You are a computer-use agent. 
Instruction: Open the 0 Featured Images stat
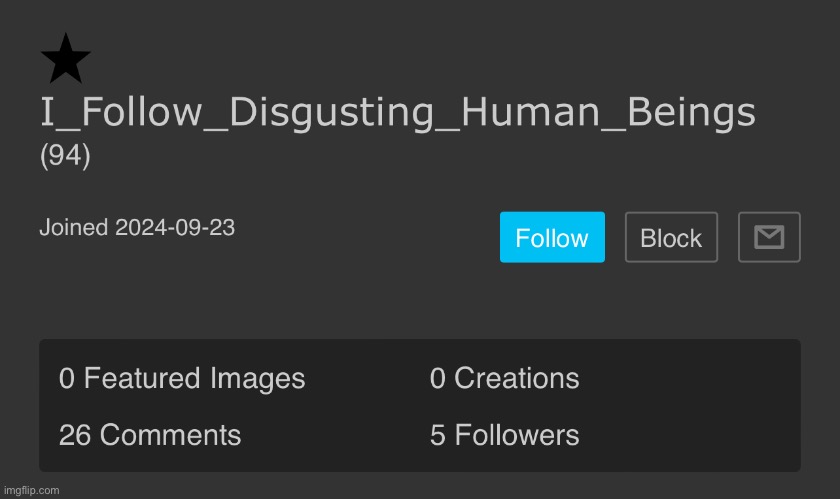click(x=182, y=378)
